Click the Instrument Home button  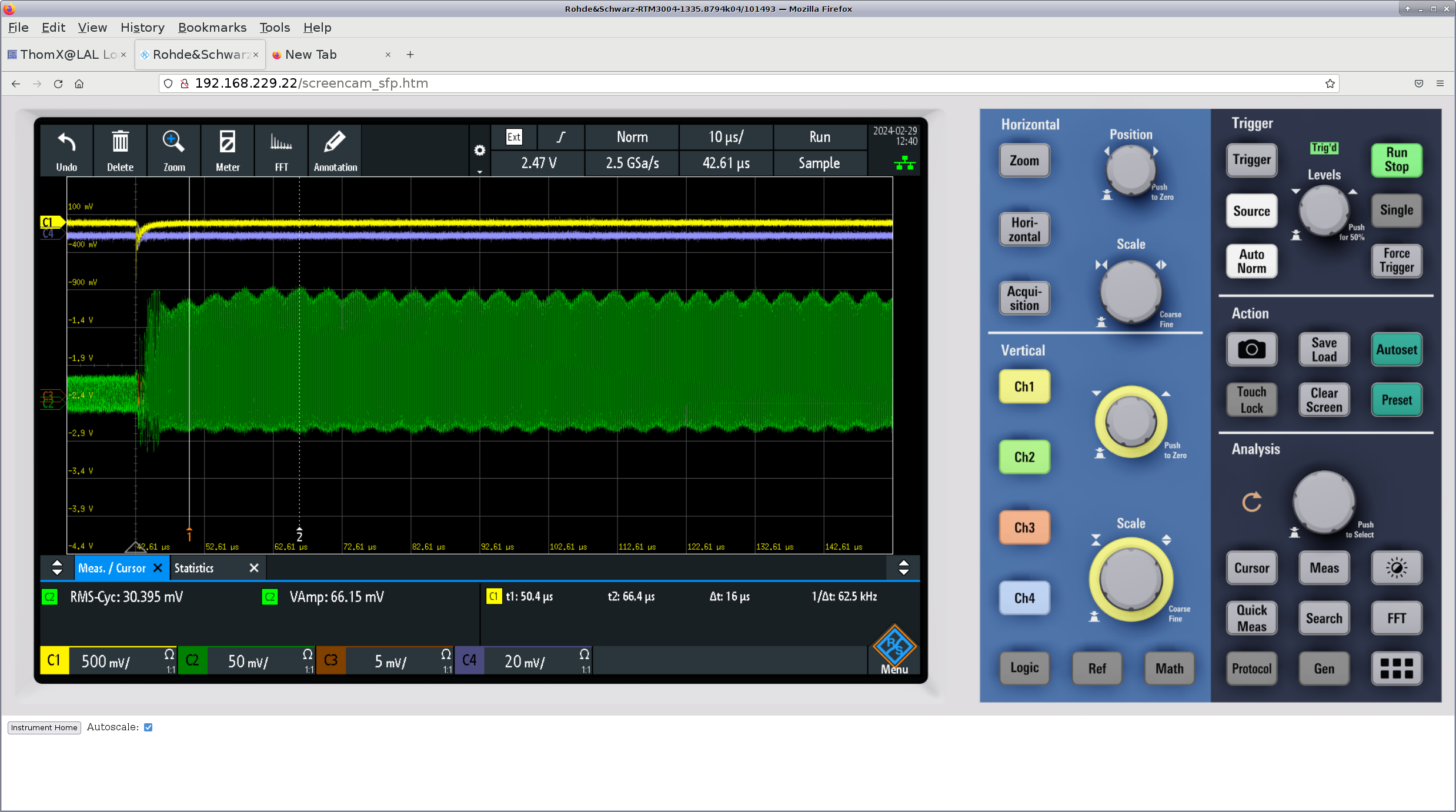(44, 727)
